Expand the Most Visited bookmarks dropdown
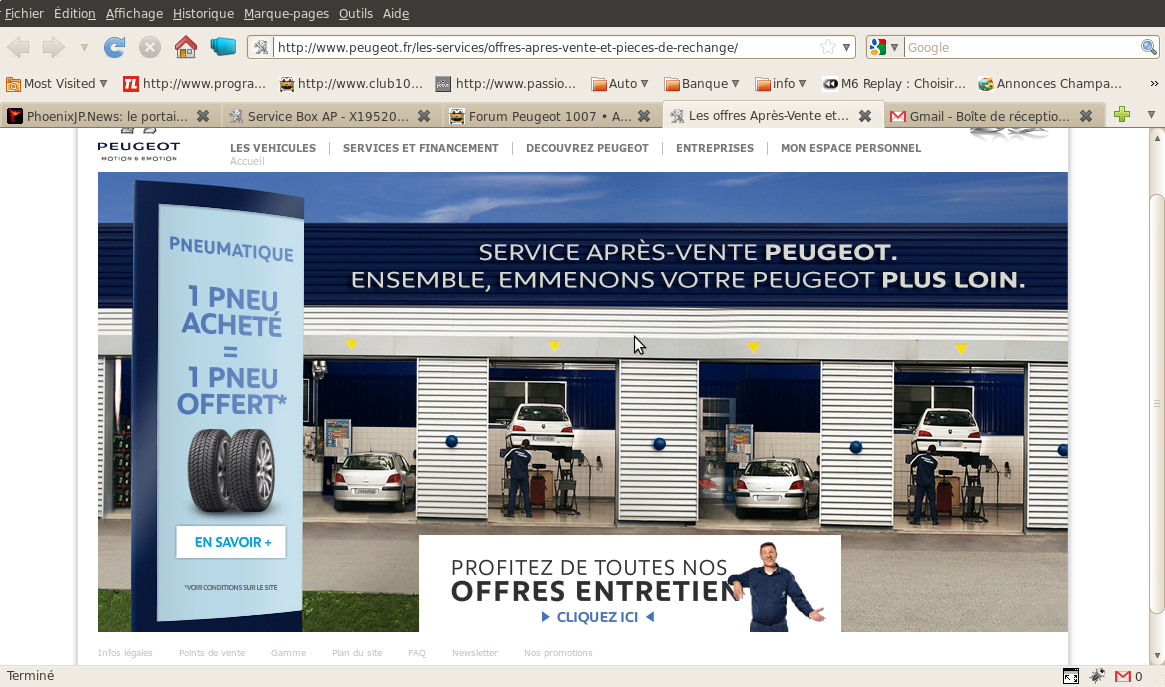The image size is (1165, 687). 56,84
